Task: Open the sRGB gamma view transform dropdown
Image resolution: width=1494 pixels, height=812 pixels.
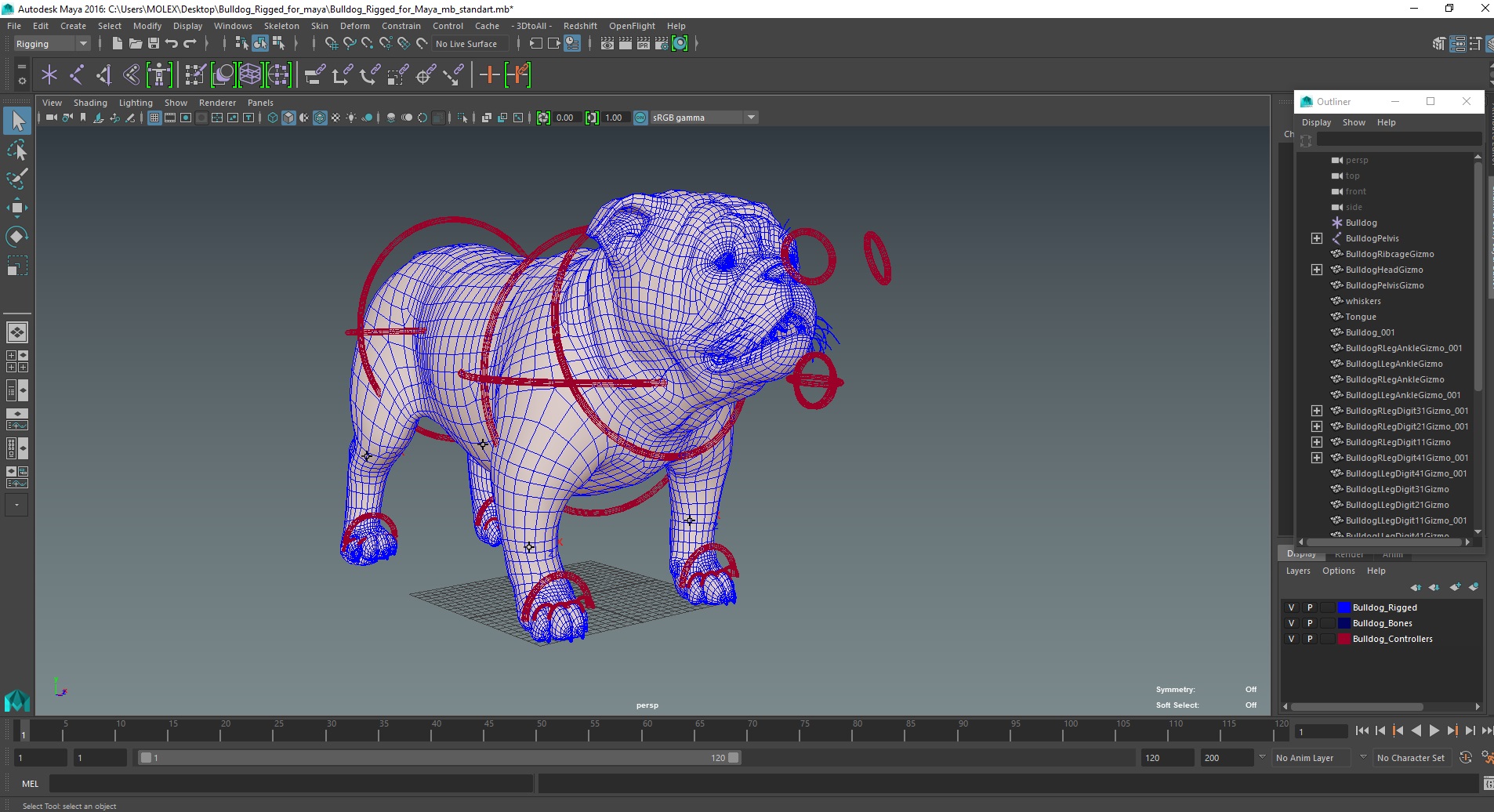Action: 704,118
